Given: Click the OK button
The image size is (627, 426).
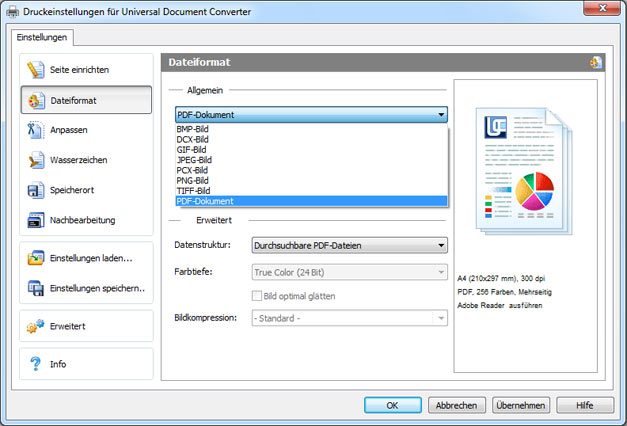Looking at the screenshot, I should [x=393, y=405].
